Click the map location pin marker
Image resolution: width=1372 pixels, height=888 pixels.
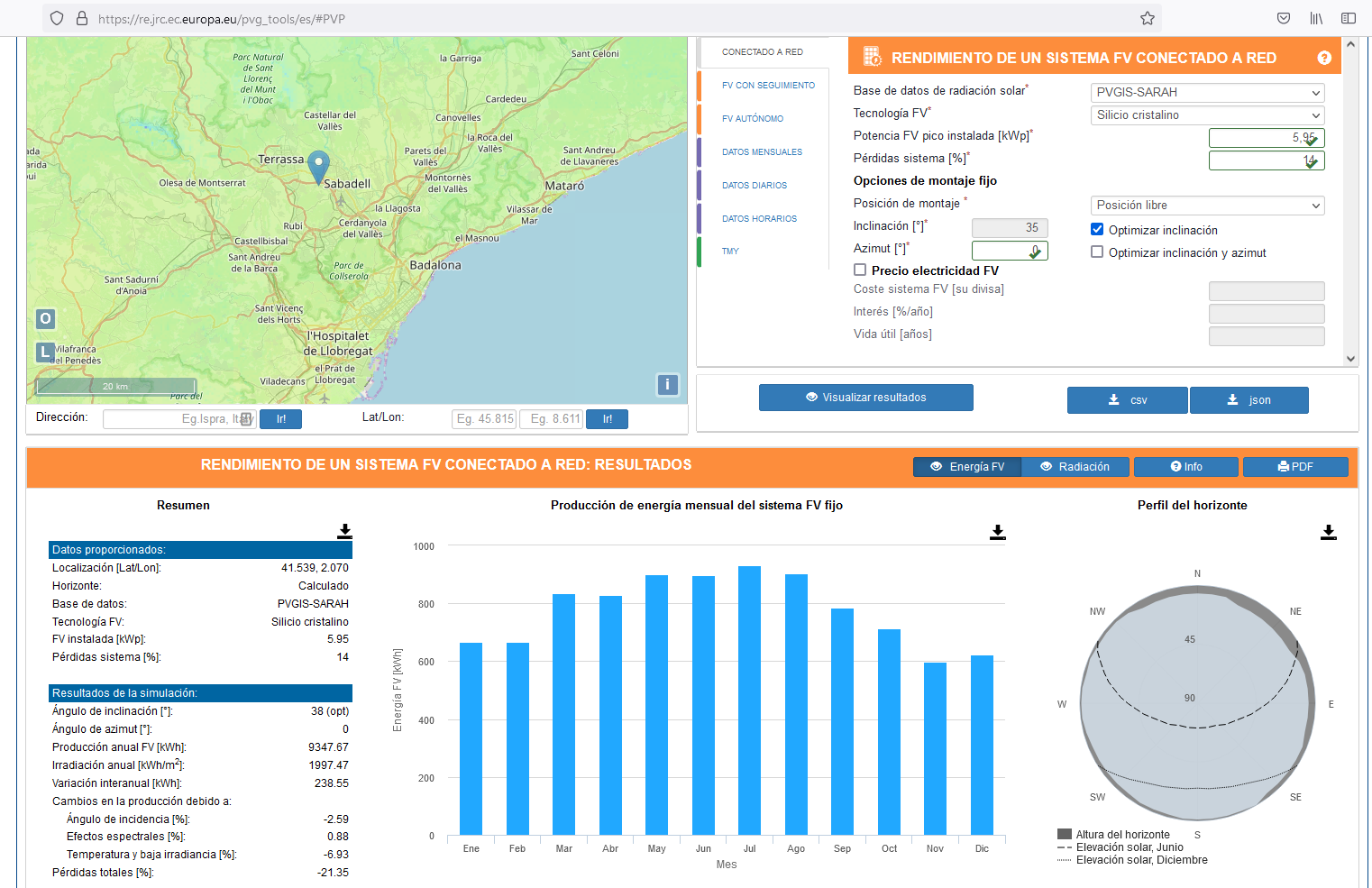(318, 168)
